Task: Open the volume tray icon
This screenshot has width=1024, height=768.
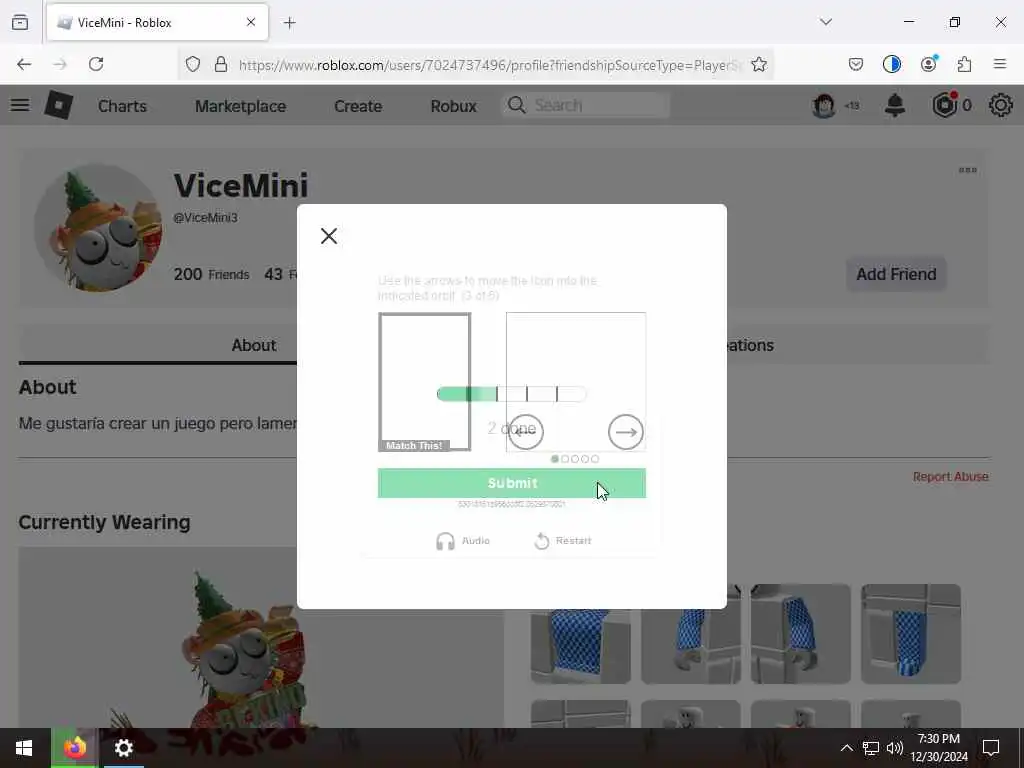Action: click(x=895, y=748)
